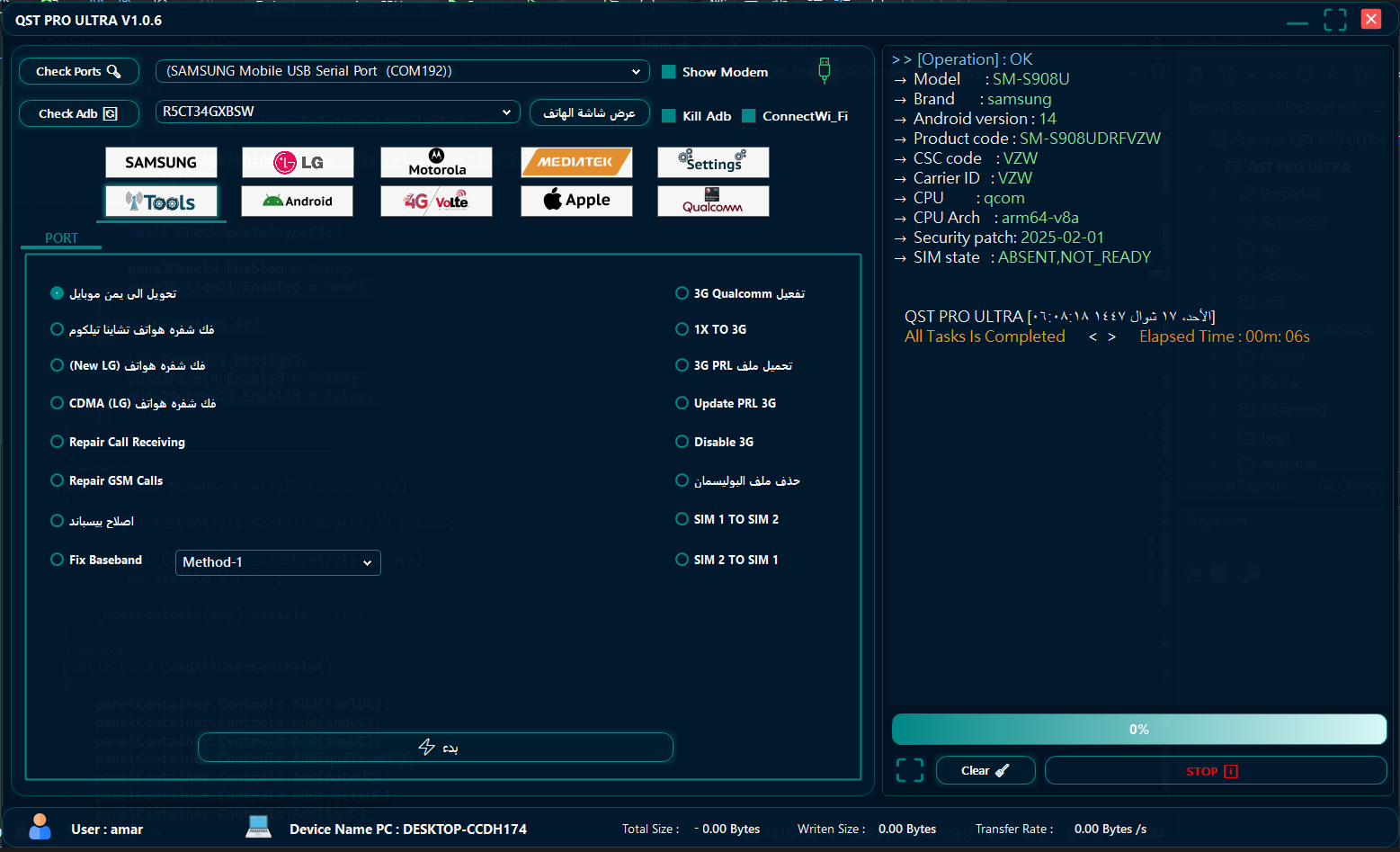
Task: Click the SM-S908U model value in log
Action: point(1031,79)
